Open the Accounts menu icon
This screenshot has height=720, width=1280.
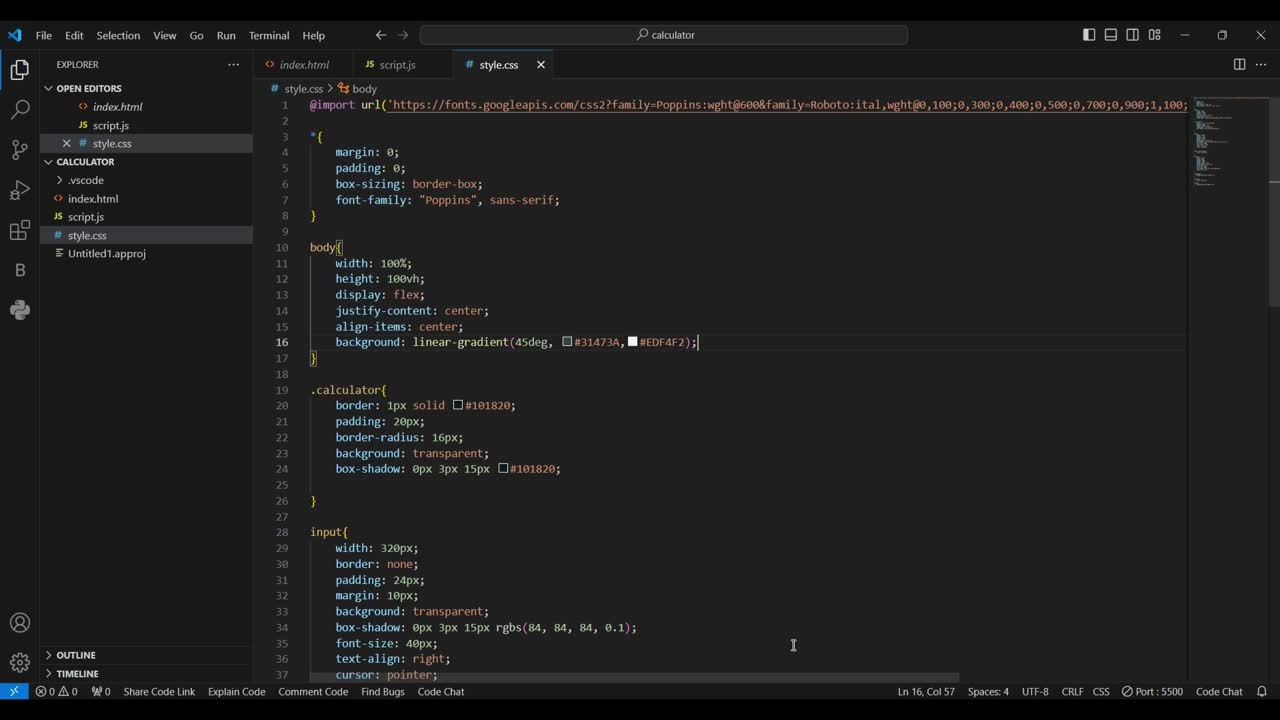coord(20,623)
